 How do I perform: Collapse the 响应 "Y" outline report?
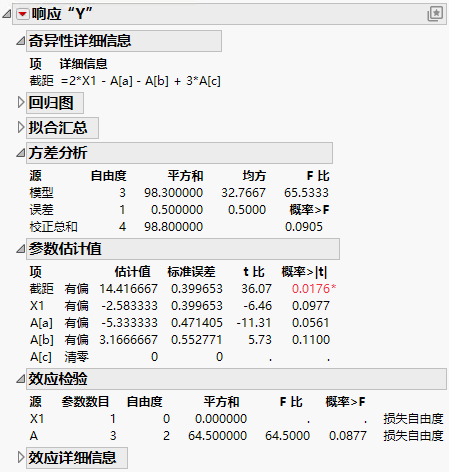(7, 14)
